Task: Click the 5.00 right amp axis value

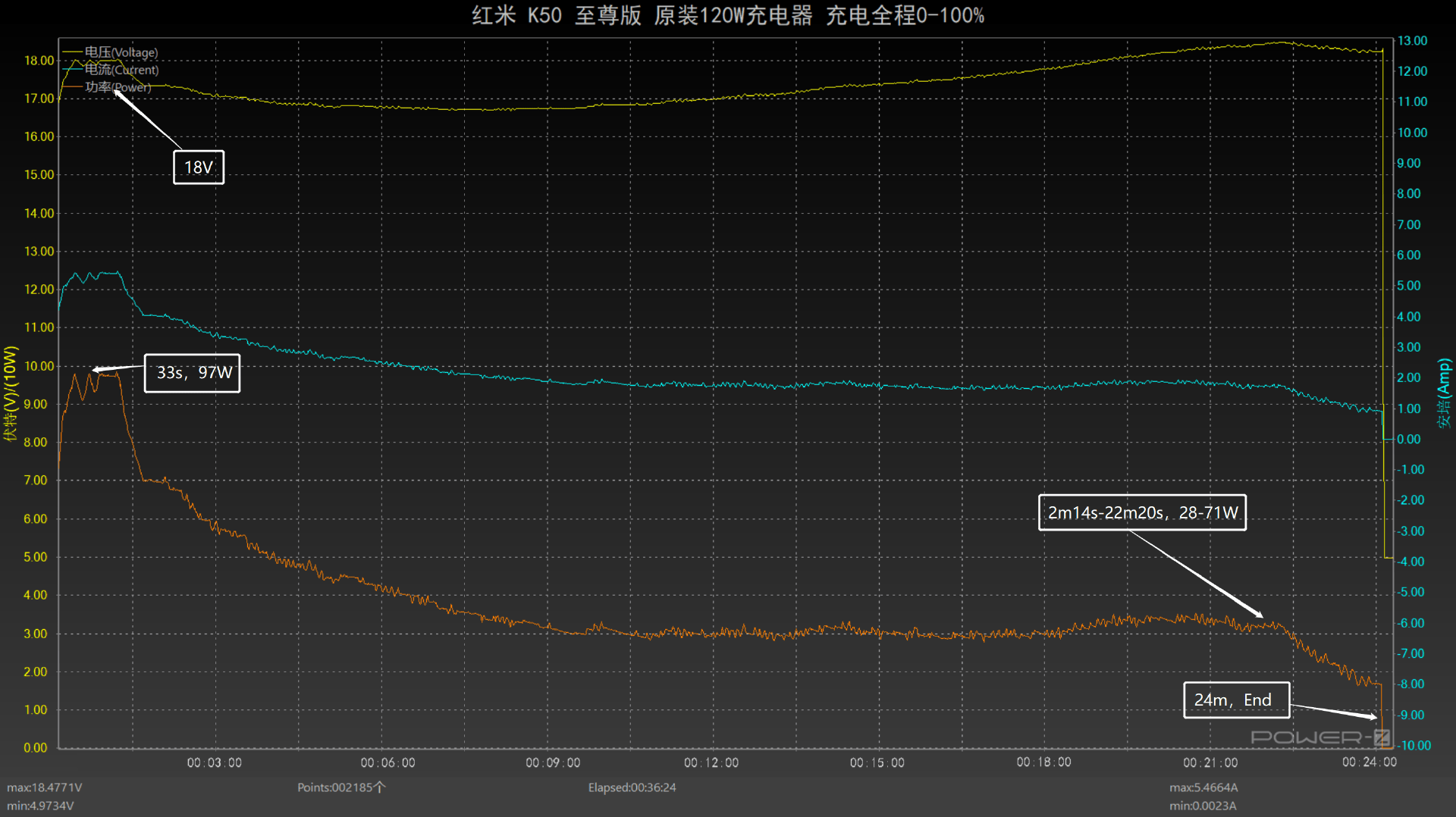Action: pyautogui.click(x=1409, y=286)
